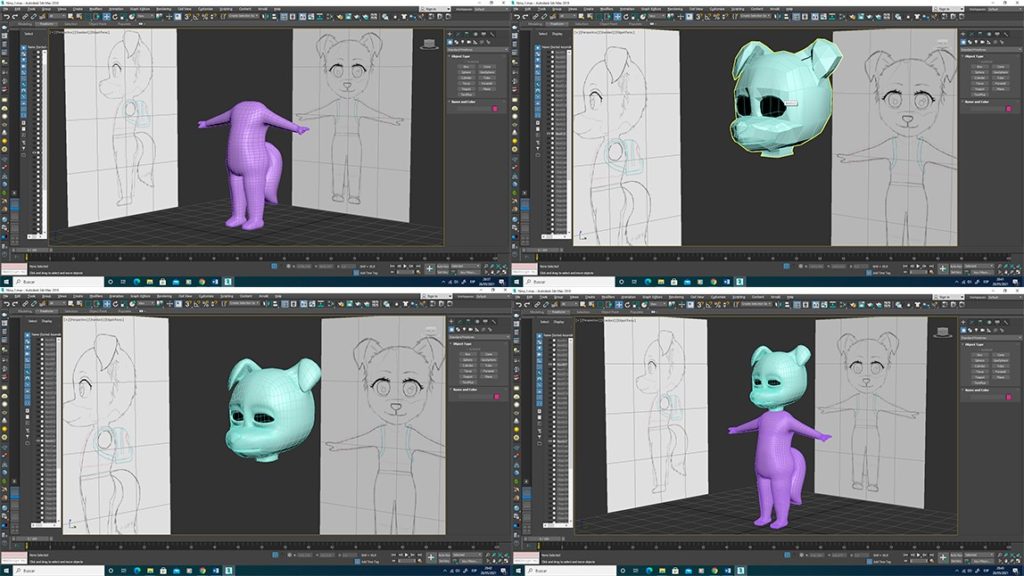Viewport: 1024px width, 576px height.
Task: Click the Set Key plus button in the bottom-left window
Action: [x=431, y=555]
